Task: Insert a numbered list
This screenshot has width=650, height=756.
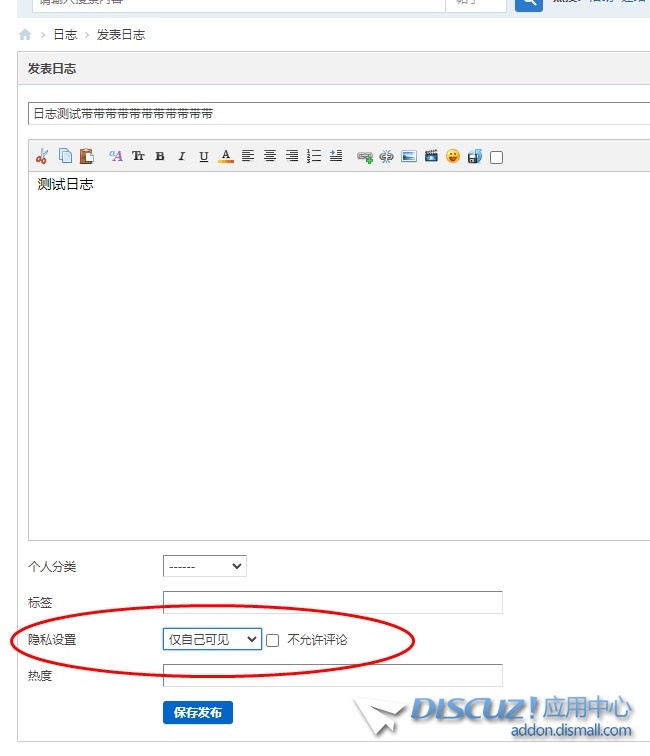Action: click(x=314, y=156)
